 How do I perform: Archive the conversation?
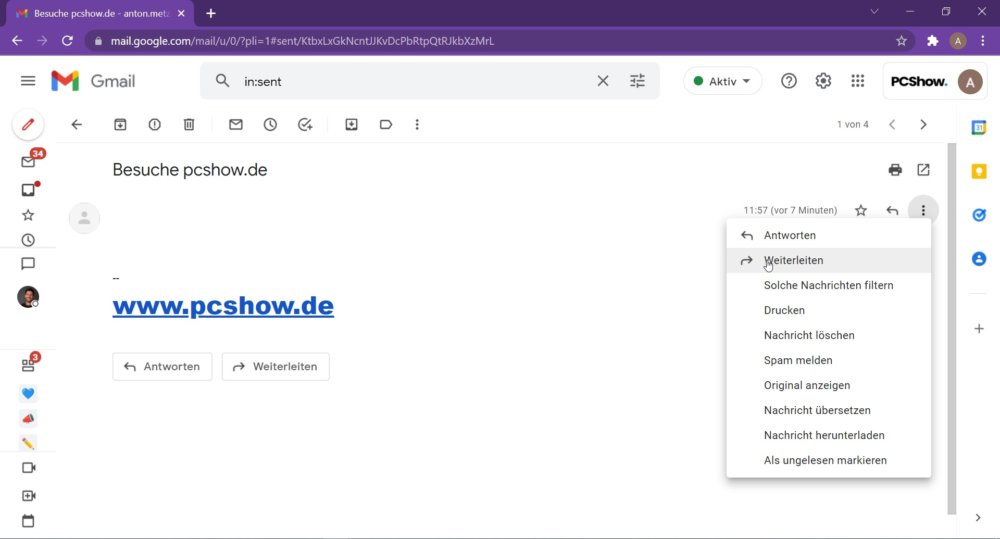(x=120, y=124)
